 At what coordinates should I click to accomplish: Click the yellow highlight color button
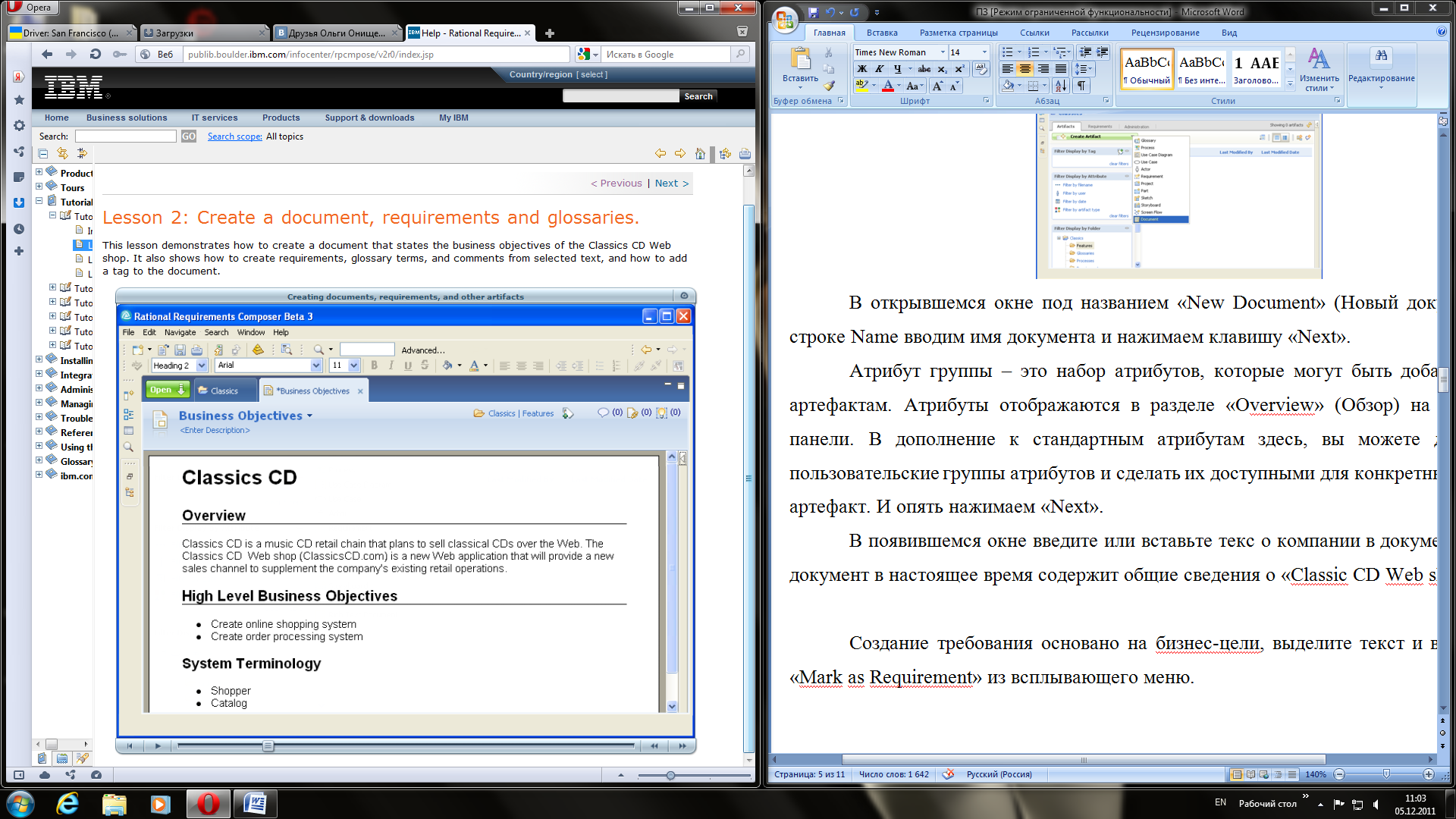pyautogui.click(x=862, y=86)
